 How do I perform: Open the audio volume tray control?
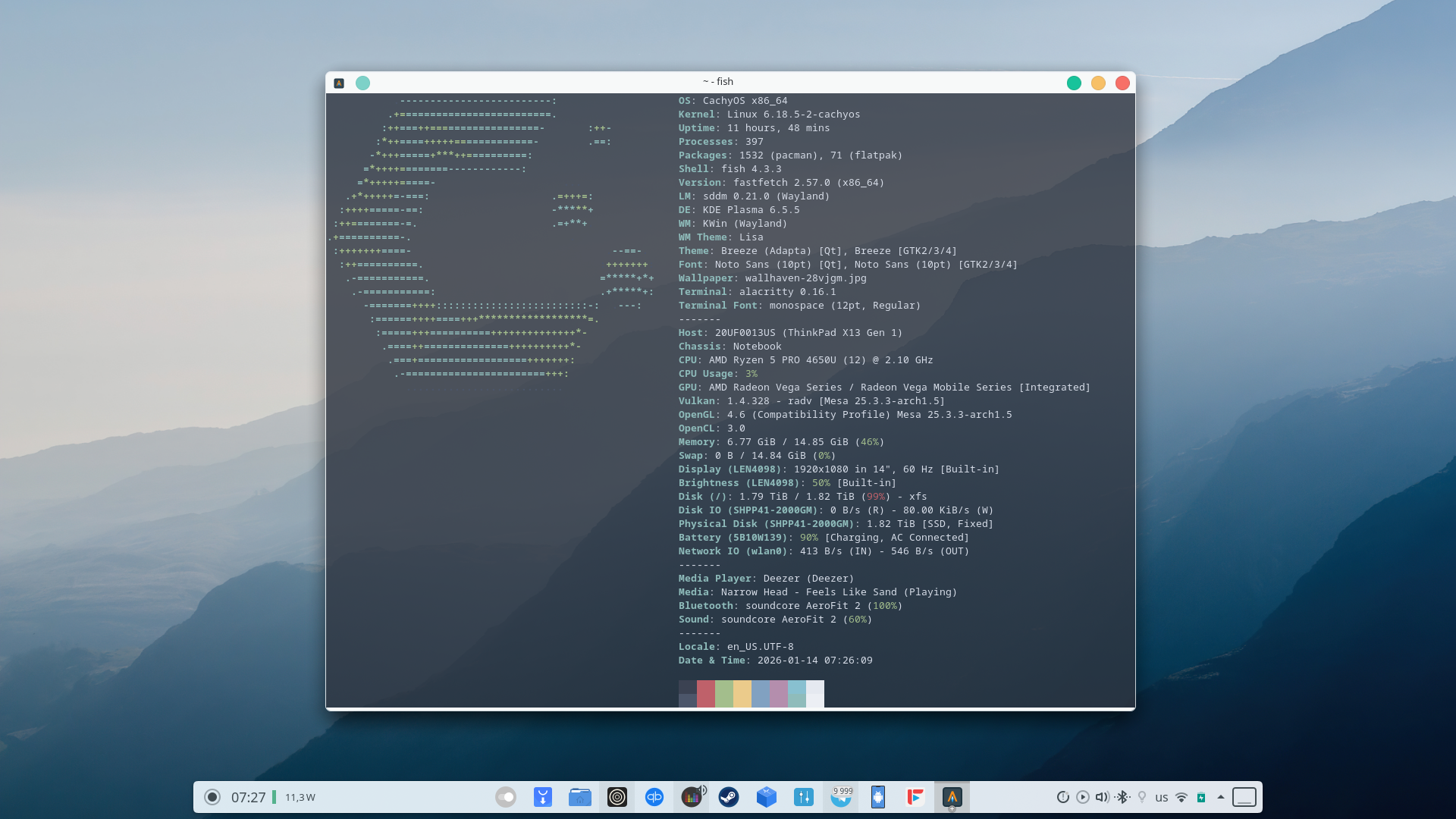pyautogui.click(x=1102, y=797)
